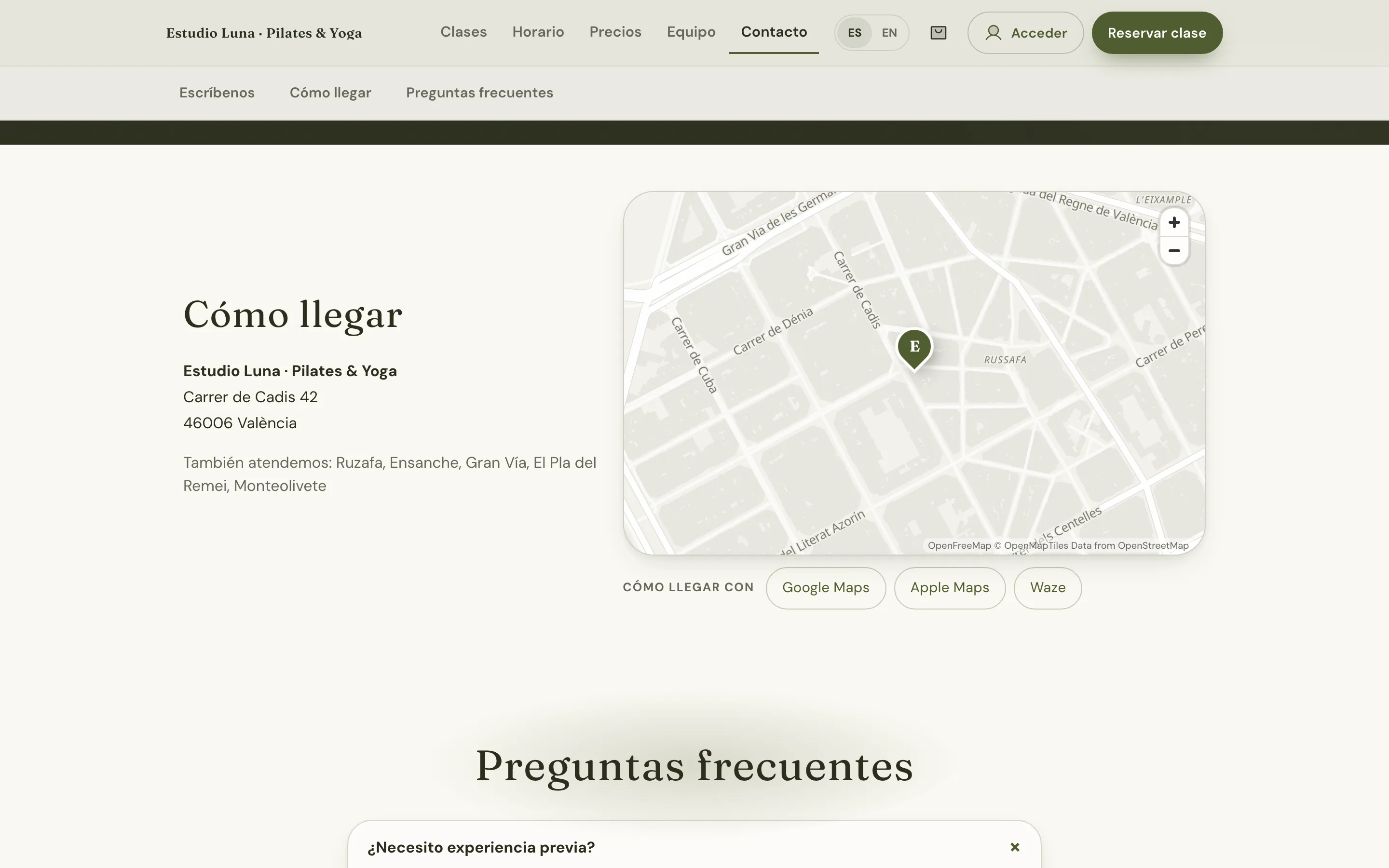Click the Reservar clase button
The width and height of the screenshot is (1389, 868).
1157,33
